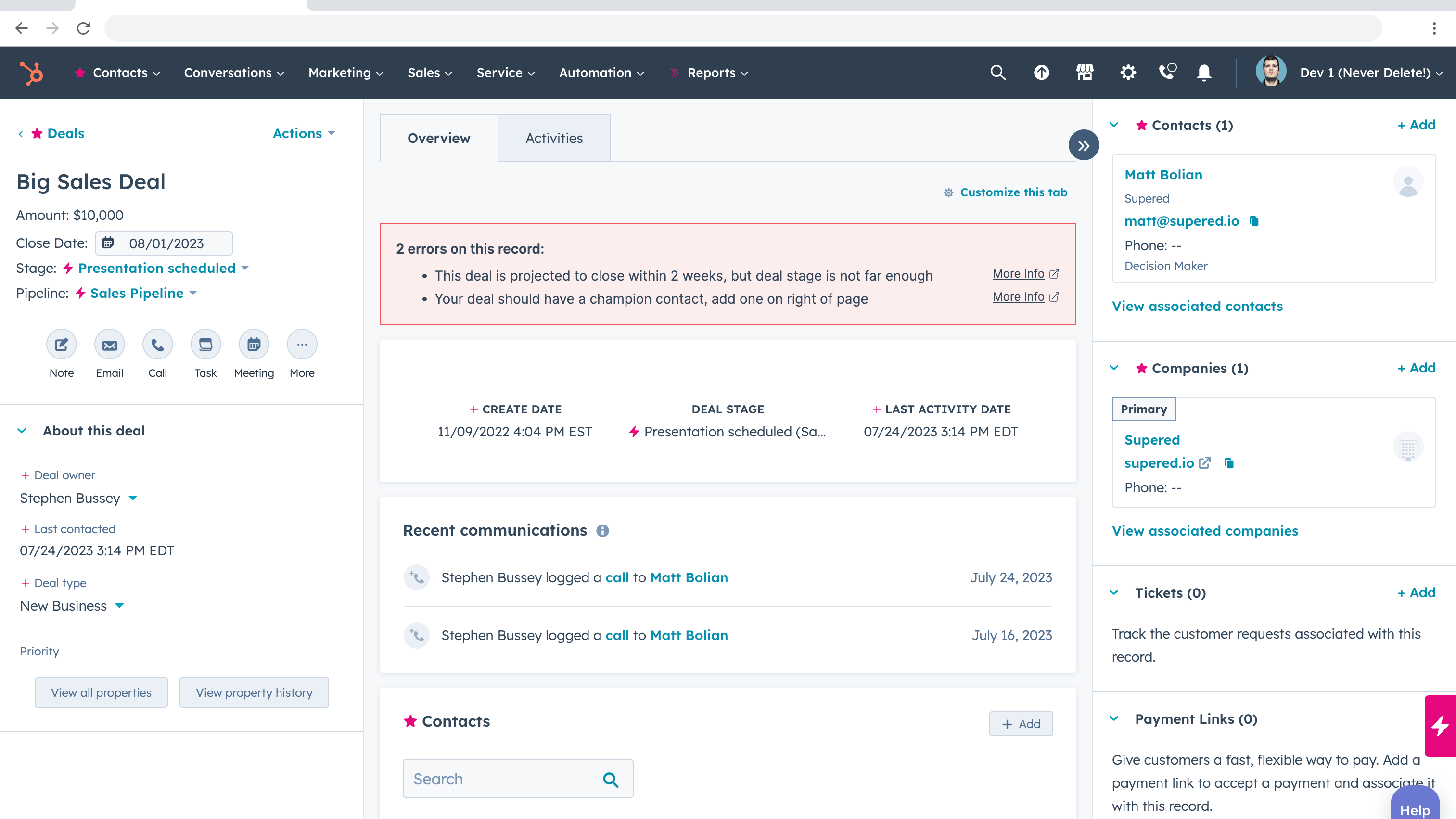Viewport: 1456px width, 819px height.
Task: Select the Overview tab
Action: (x=439, y=139)
